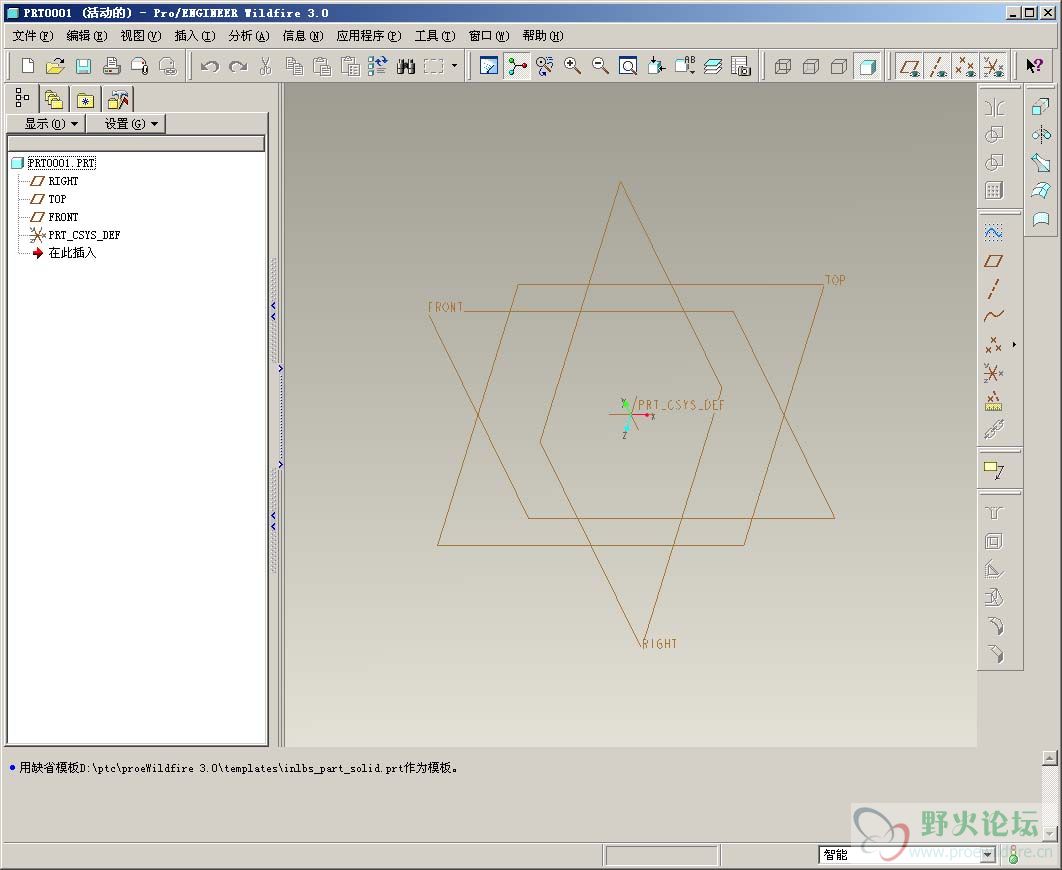Click the regenerate model icon
1062x870 pixels.
[378, 66]
